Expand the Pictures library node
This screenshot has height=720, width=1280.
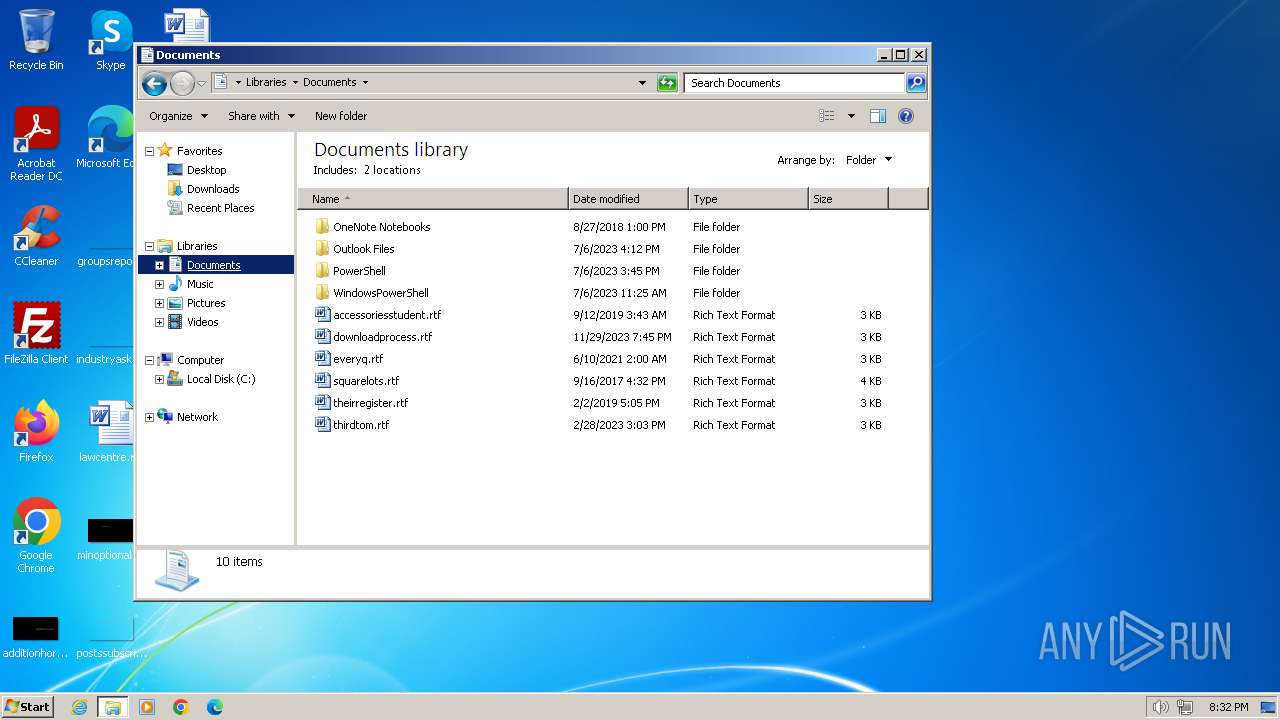click(159, 303)
